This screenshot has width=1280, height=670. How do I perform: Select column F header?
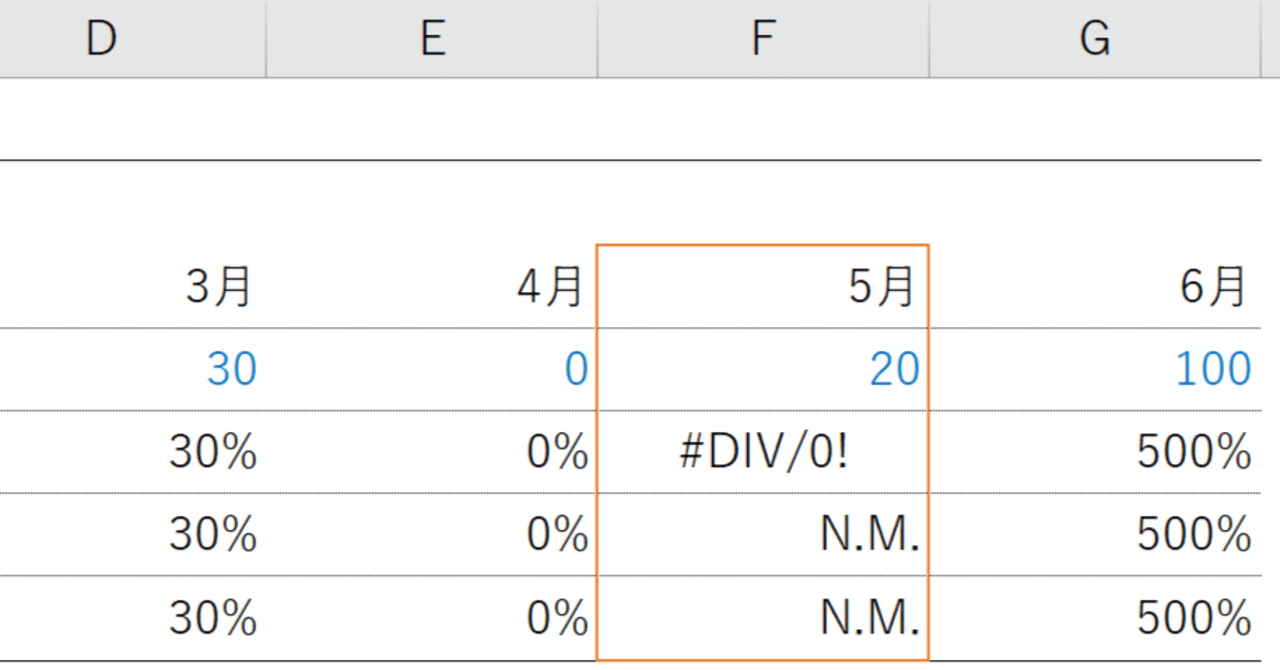[x=762, y=38]
